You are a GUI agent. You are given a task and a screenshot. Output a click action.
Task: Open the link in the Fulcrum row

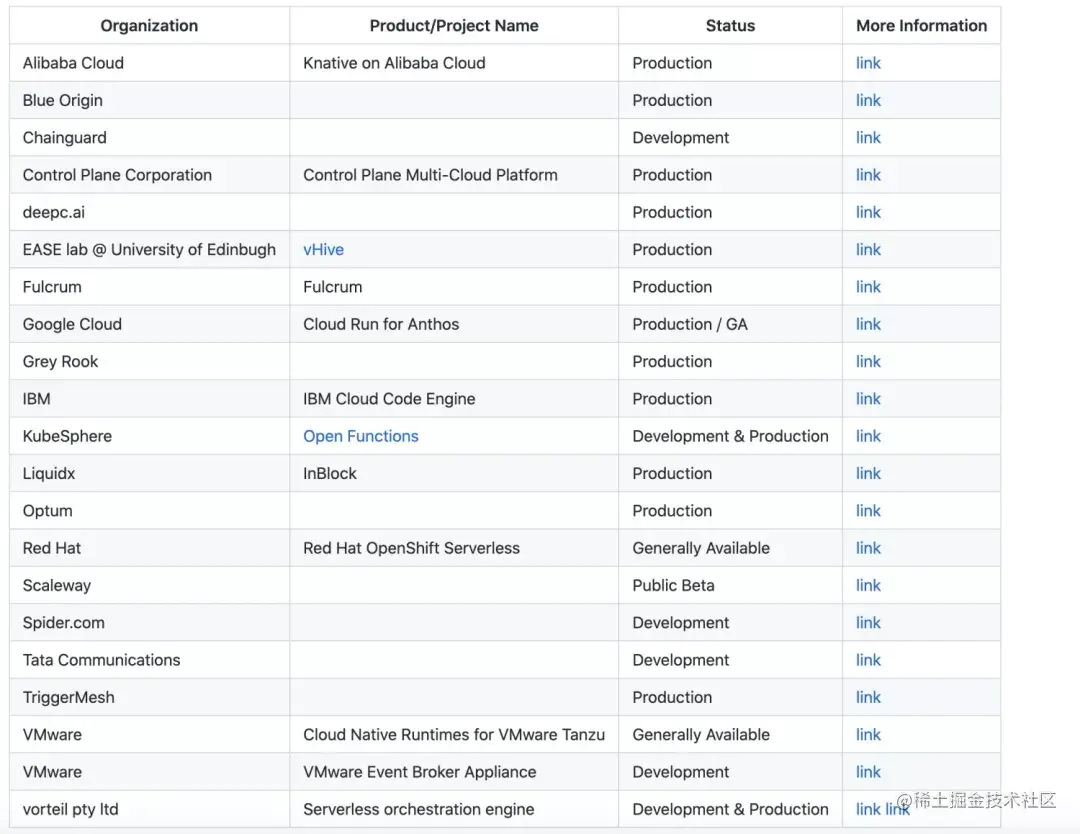868,286
